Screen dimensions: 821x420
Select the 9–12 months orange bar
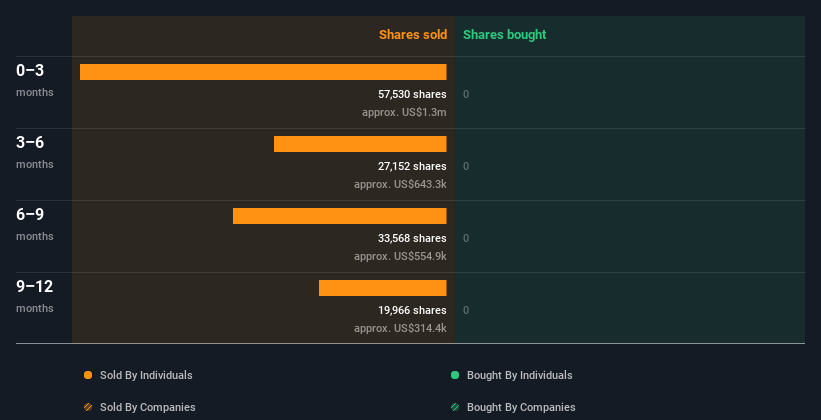pos(383,288)
